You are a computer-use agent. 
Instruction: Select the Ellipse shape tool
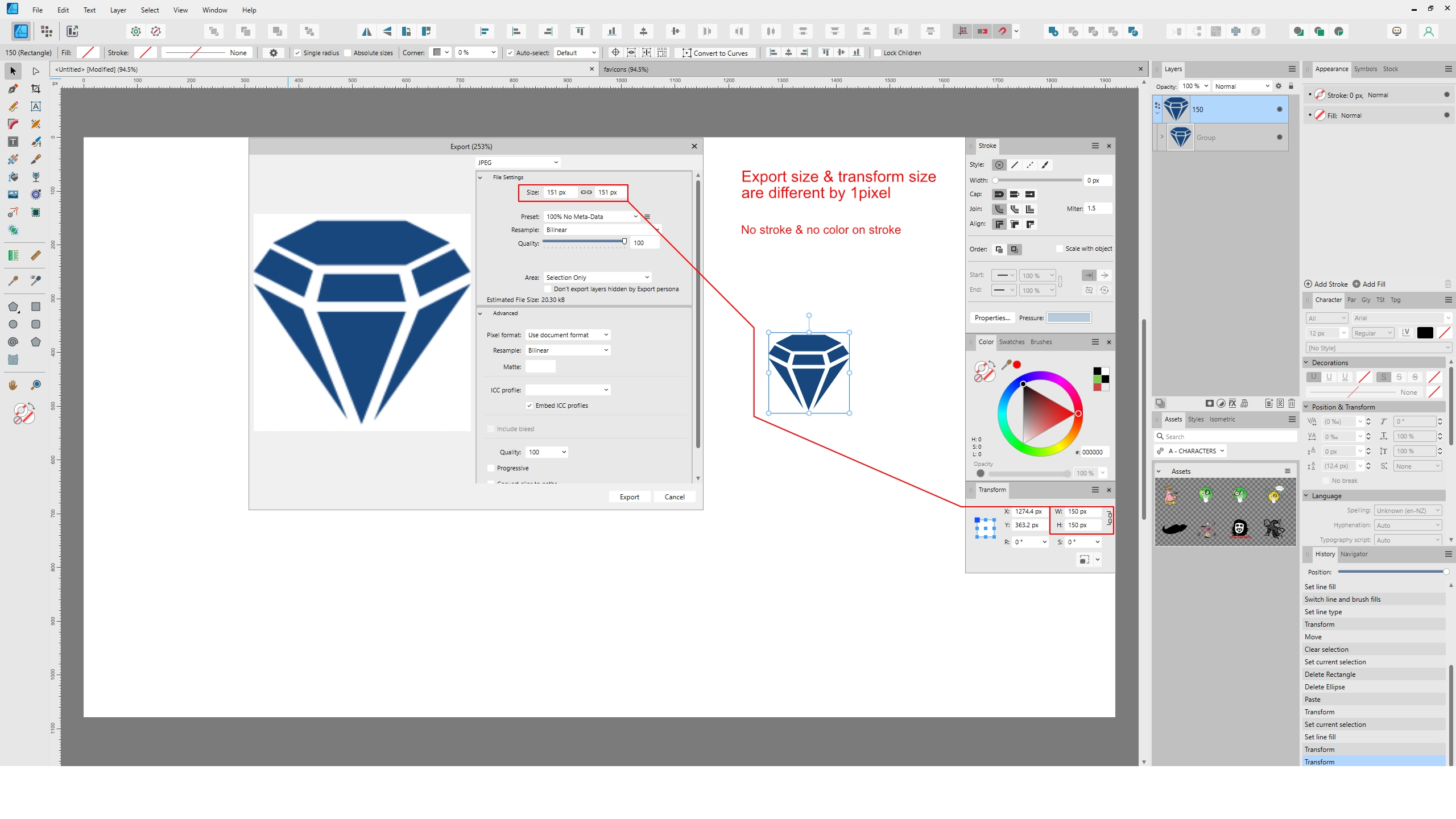pyautogui.click(x=13, y=324)
